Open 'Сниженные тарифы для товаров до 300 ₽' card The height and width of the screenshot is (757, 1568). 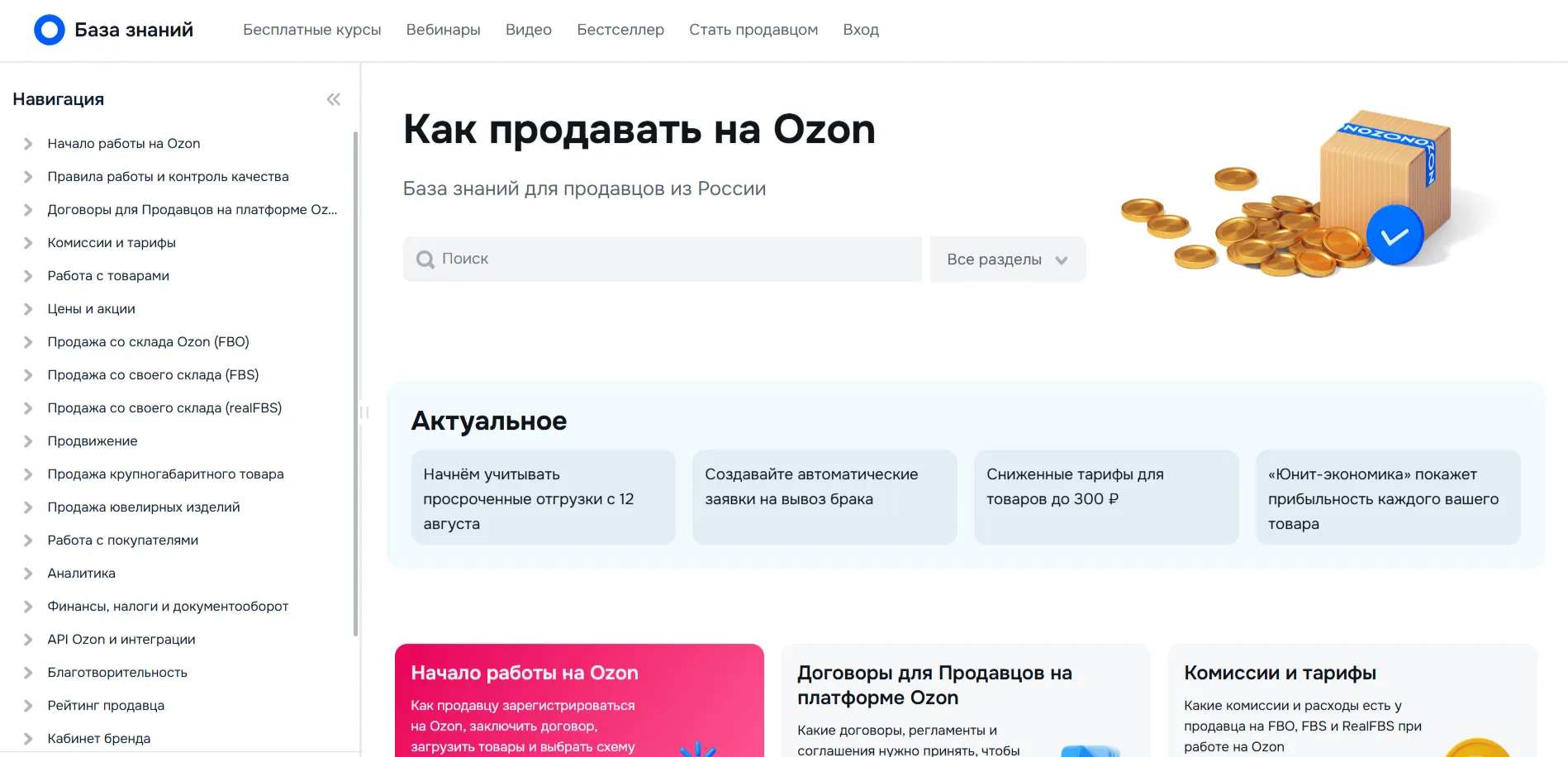(1105, 497)
